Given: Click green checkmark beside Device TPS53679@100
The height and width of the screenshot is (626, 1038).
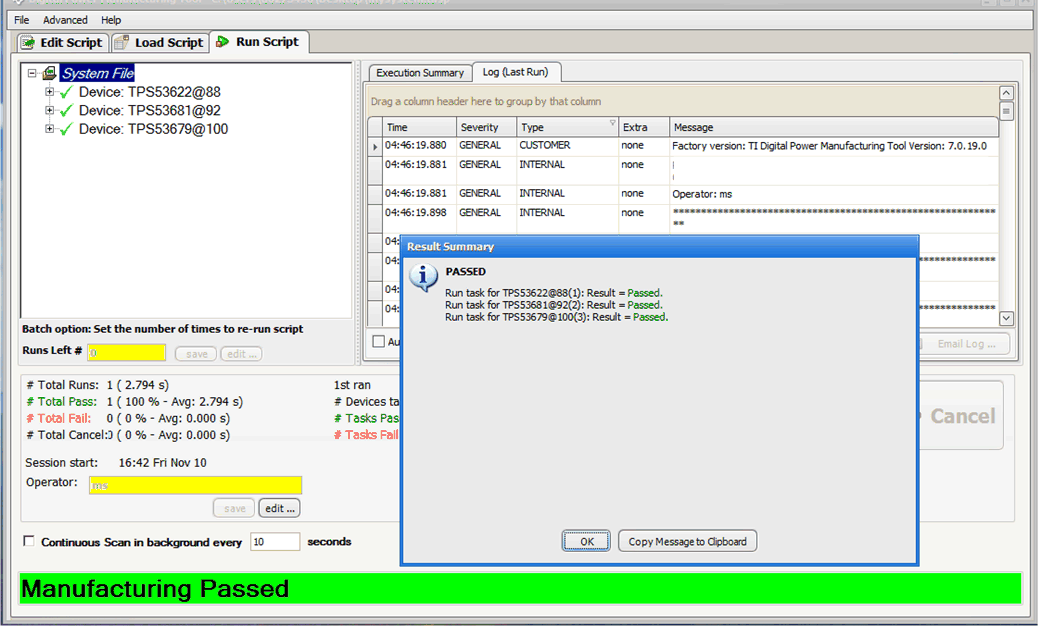Looking at the screenshot, I should 67,130.
